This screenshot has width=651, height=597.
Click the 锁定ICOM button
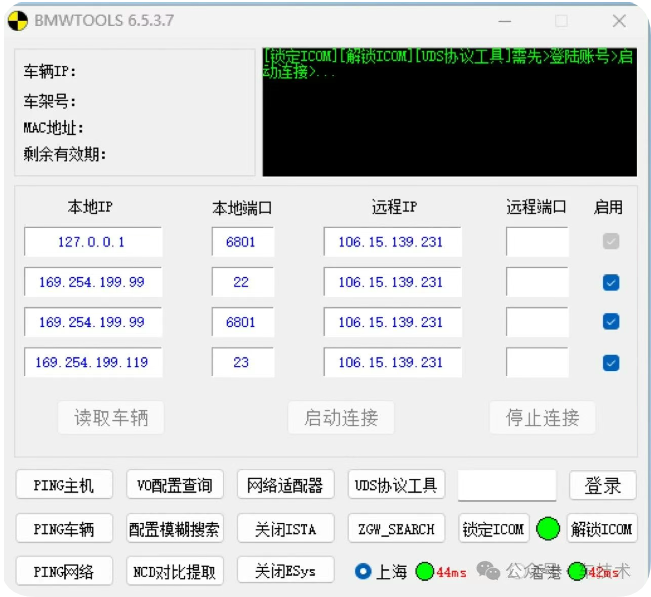coord(494,528)
